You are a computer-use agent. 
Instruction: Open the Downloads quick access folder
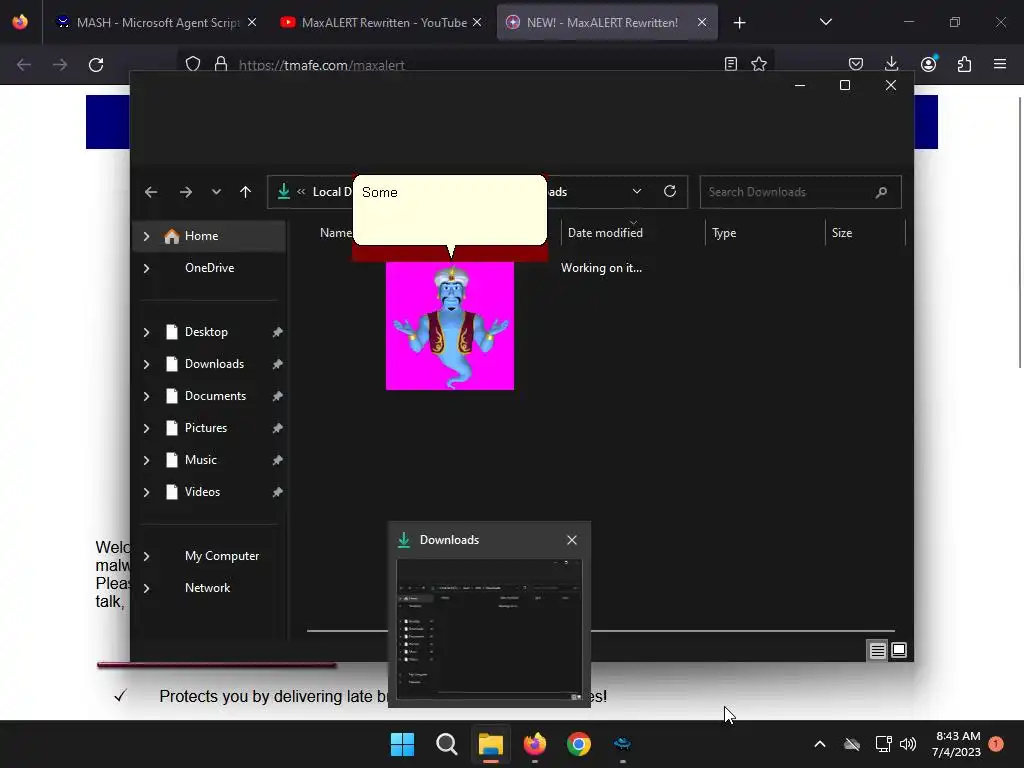coord(214,364)
